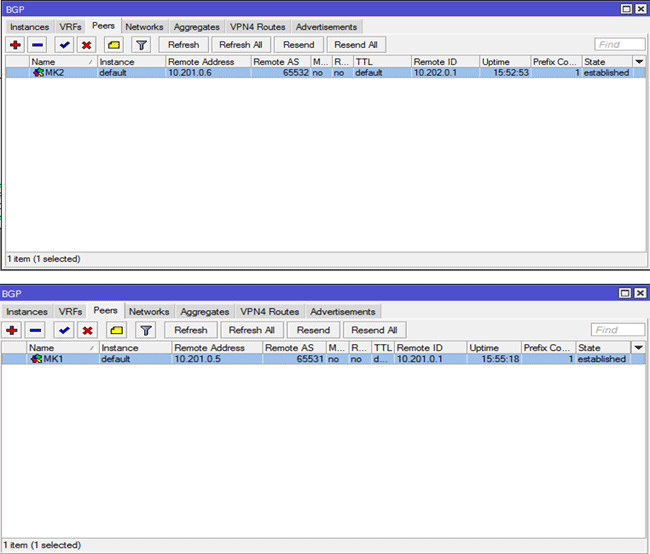Image resolution: width=650 pixels, height=554 pixels.
Task: Click the red X disable icon in top window
Action: coord(87,45)
